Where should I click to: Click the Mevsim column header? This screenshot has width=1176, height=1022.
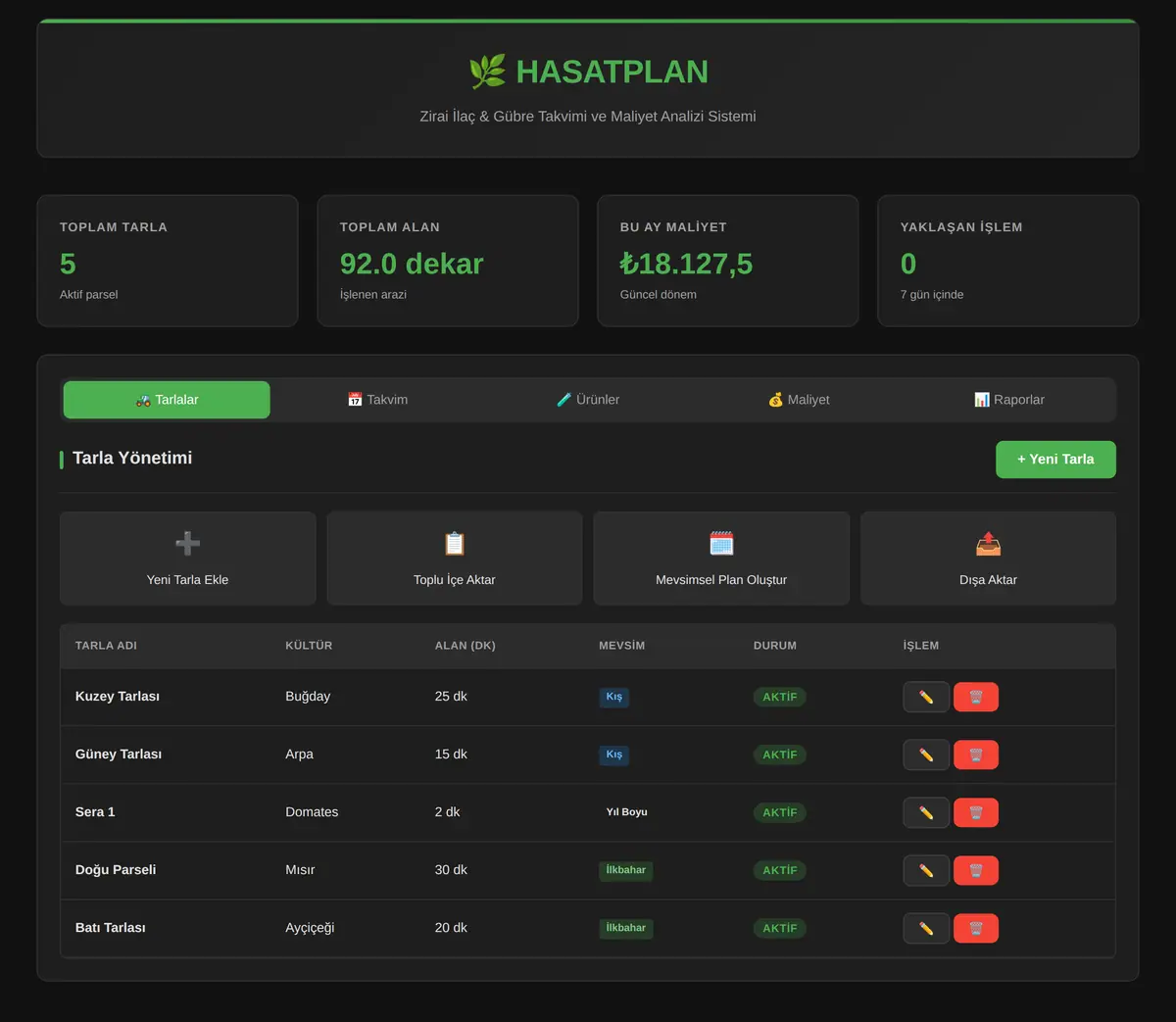tap(622, 646)
